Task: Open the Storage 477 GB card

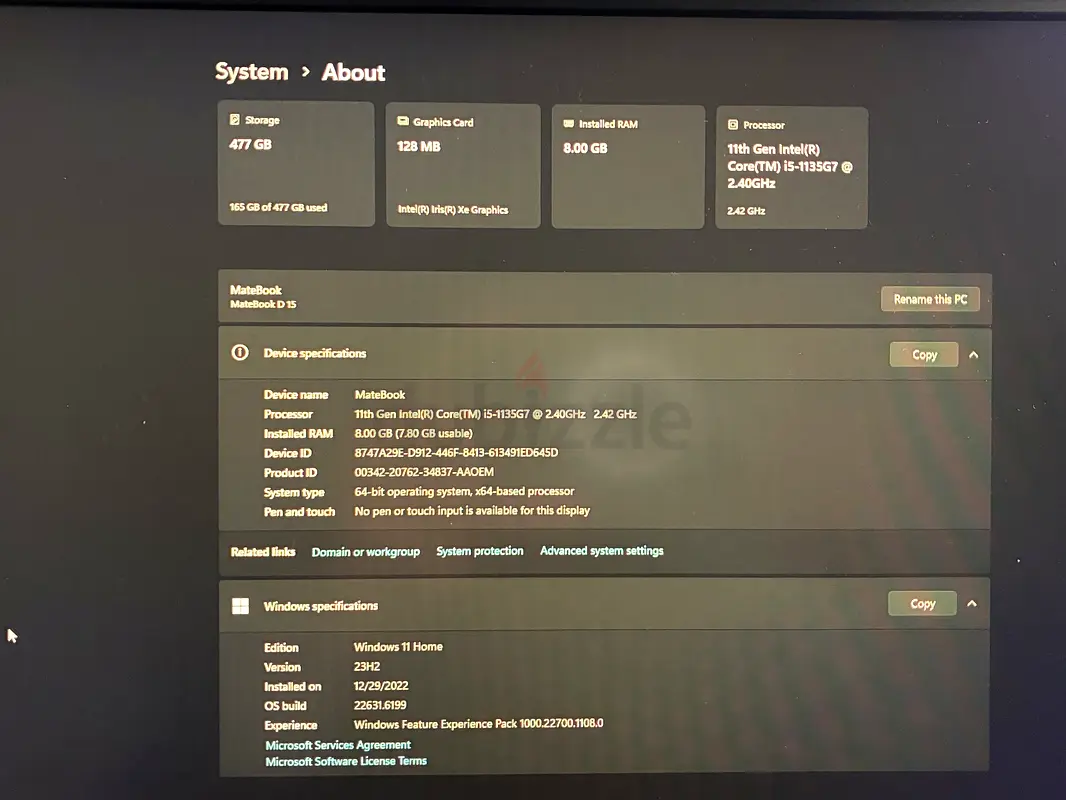Action: [296, 163]
